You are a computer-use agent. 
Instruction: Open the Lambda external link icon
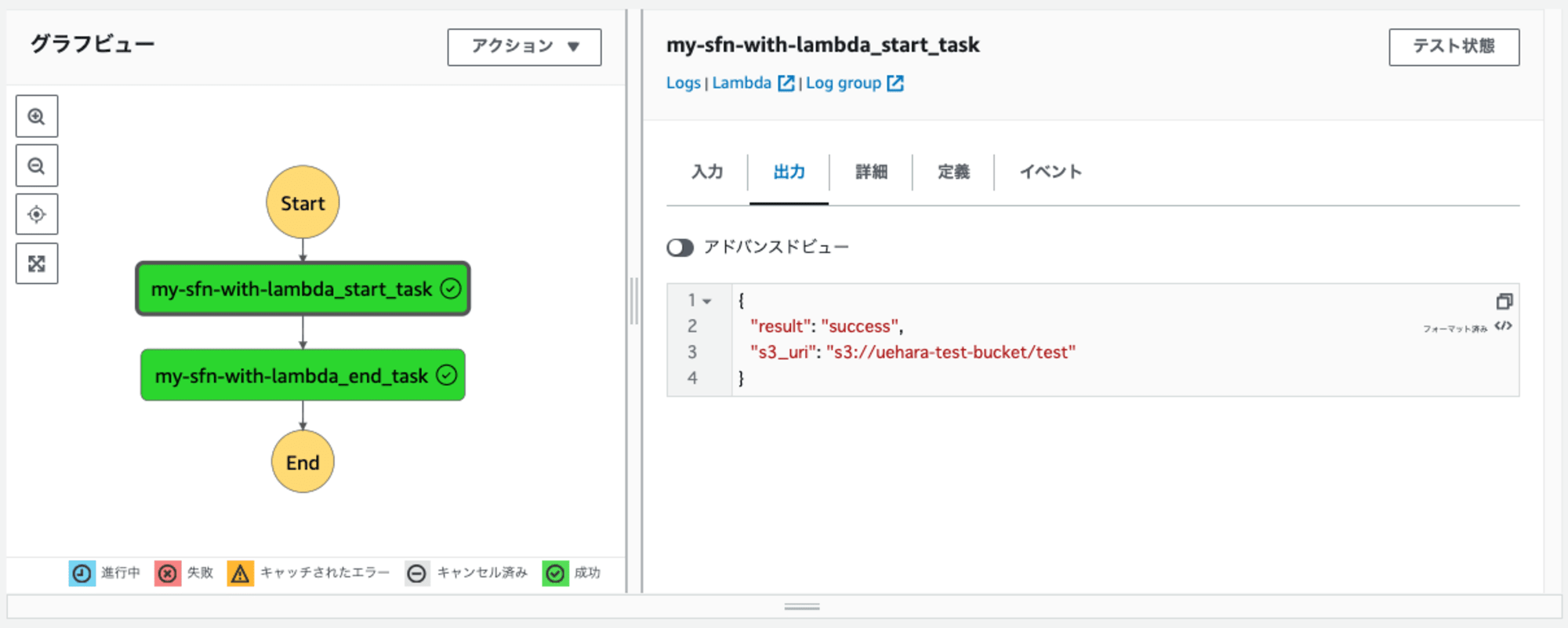pyautogui.click(x=786, y=83)
